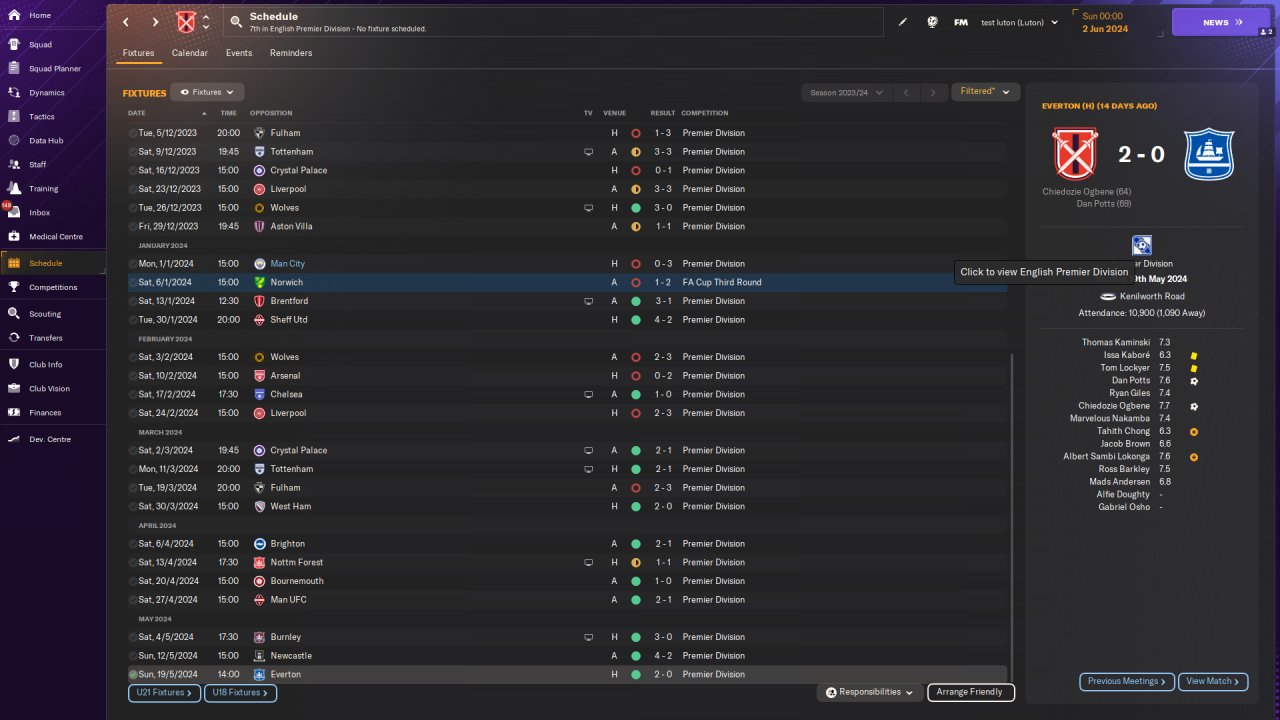
Task: Click Arsenal opposition name
Action: click(286, 376)
